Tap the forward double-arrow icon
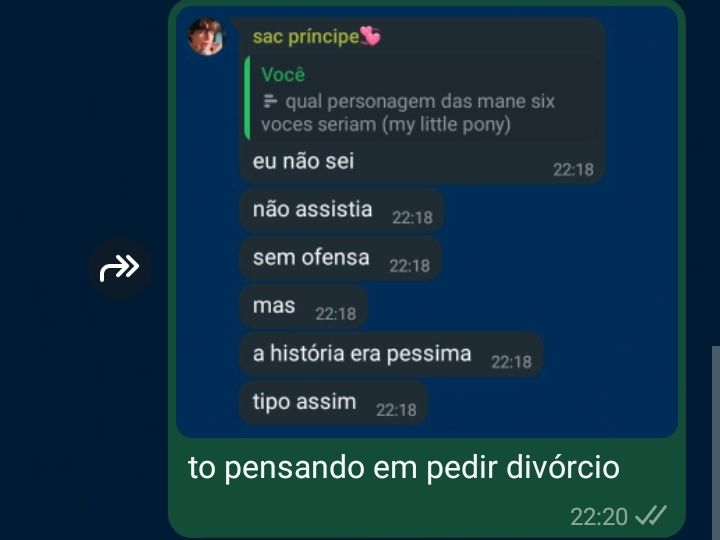The height and width of the screenshot is (540, 720). pyautogui.click(x=120, y=268)
